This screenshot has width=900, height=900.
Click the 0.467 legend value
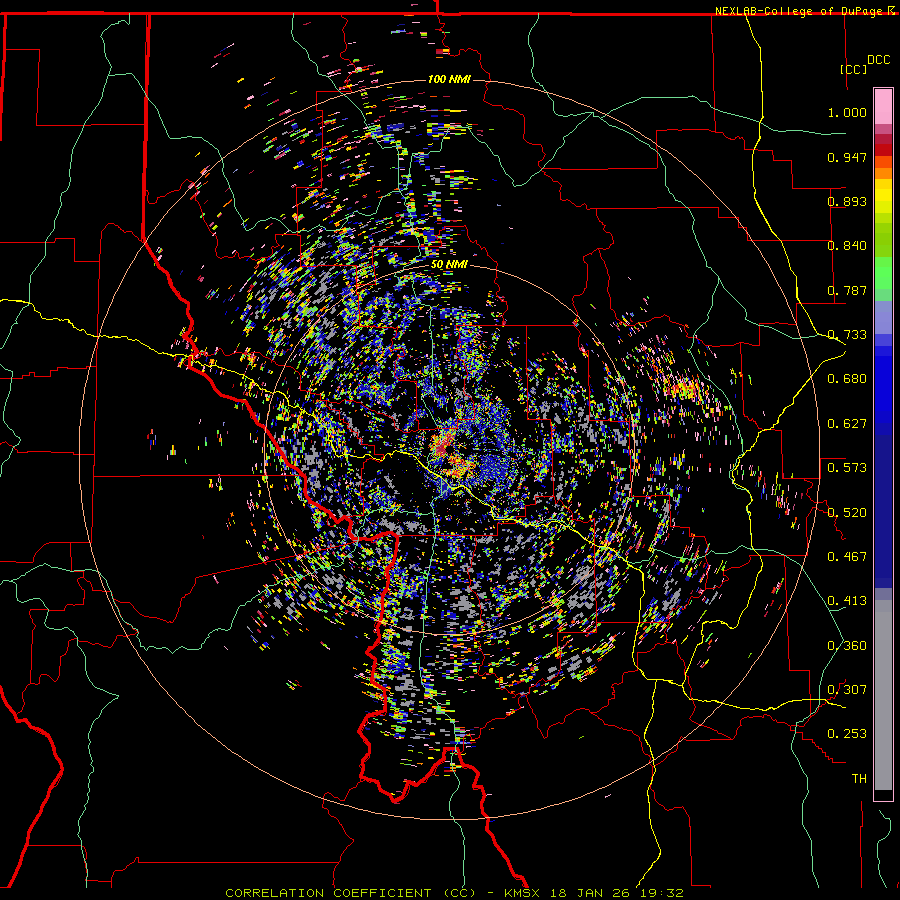[847, 557]
